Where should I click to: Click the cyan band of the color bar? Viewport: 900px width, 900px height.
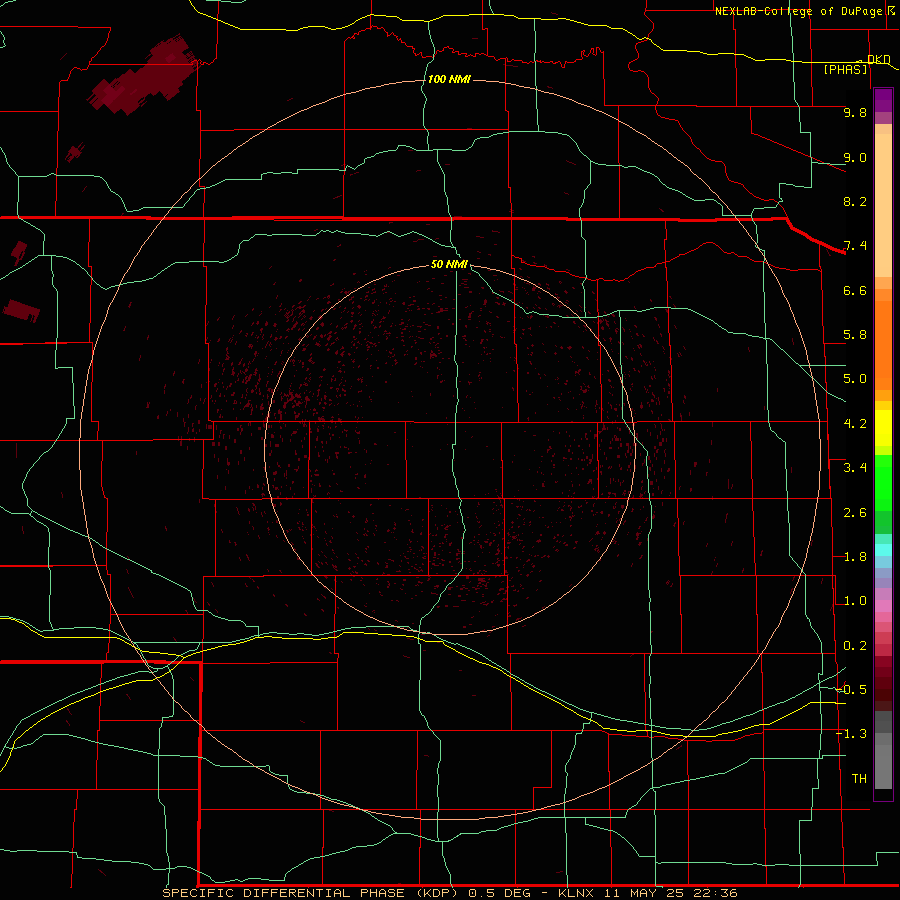(x=883, y=550)
